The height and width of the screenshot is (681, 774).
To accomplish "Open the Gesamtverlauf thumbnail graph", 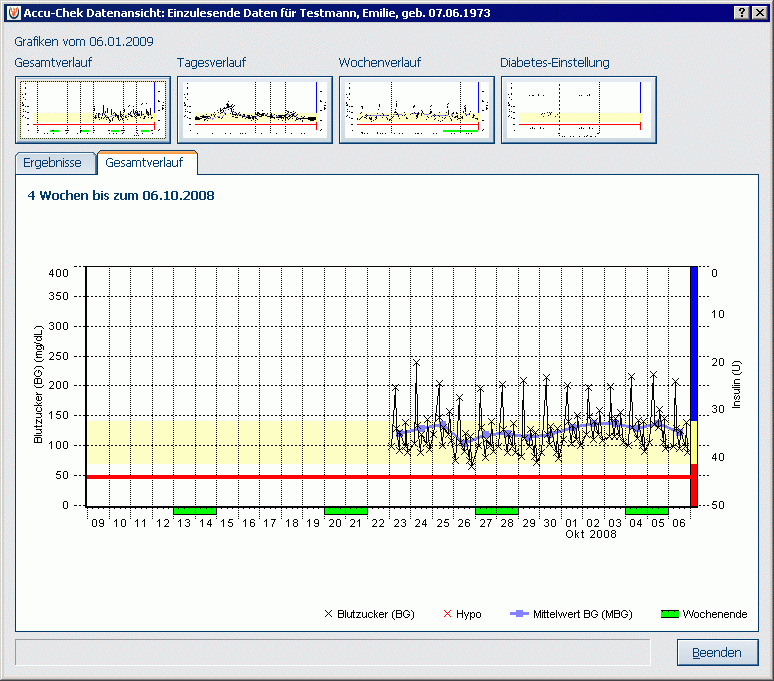I will [93, 110].
